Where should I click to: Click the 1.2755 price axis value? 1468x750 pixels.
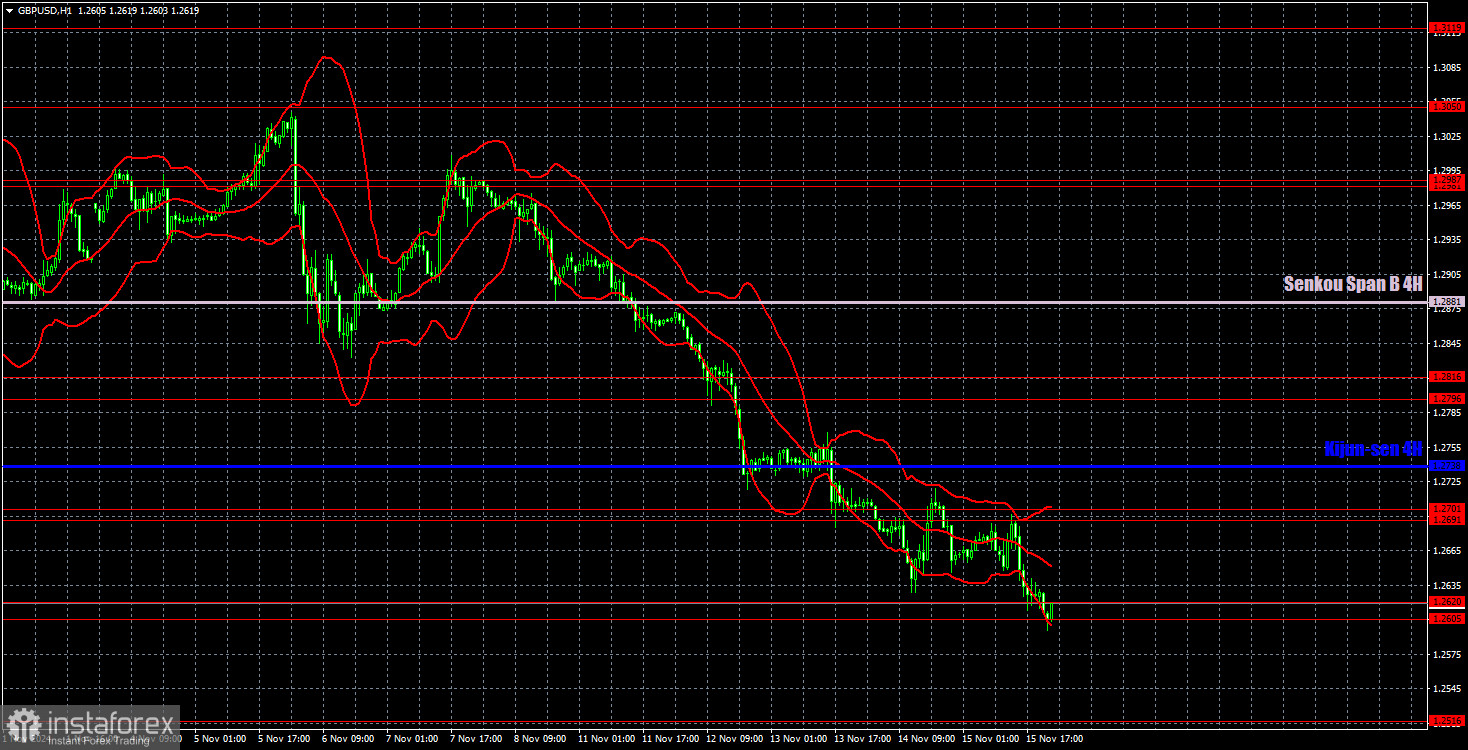(x=1447, y=446)
